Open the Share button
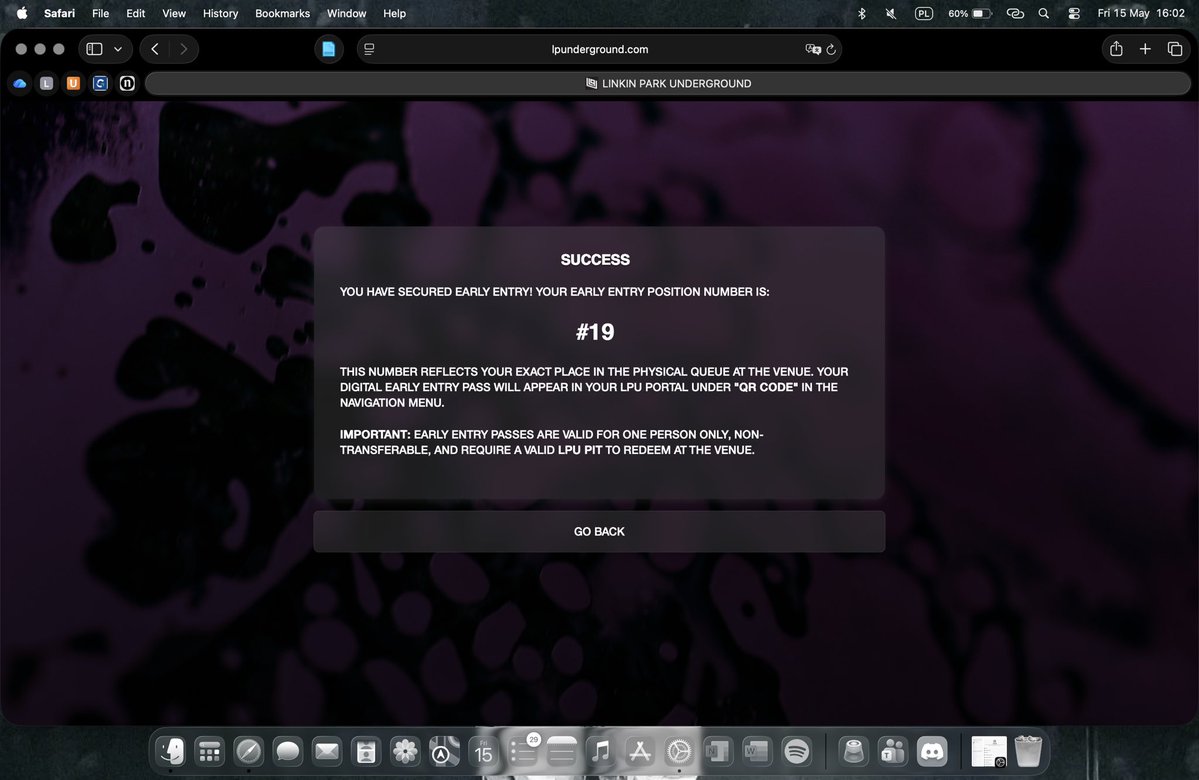Image resolution: width=1199 pixels, height=780 pixels. (x=1116, y=49)
